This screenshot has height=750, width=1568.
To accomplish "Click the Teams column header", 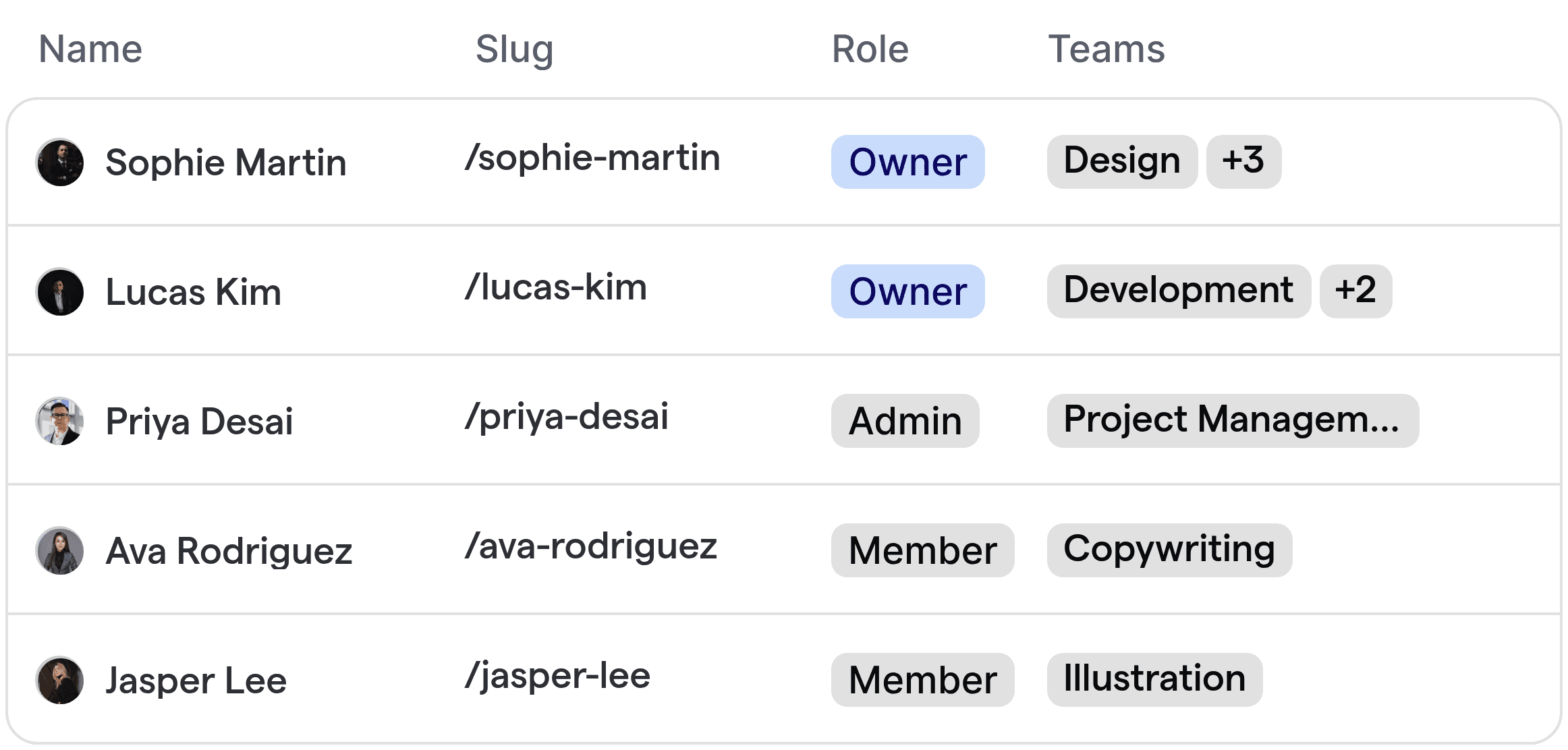I will click(x=1107, y=49).
